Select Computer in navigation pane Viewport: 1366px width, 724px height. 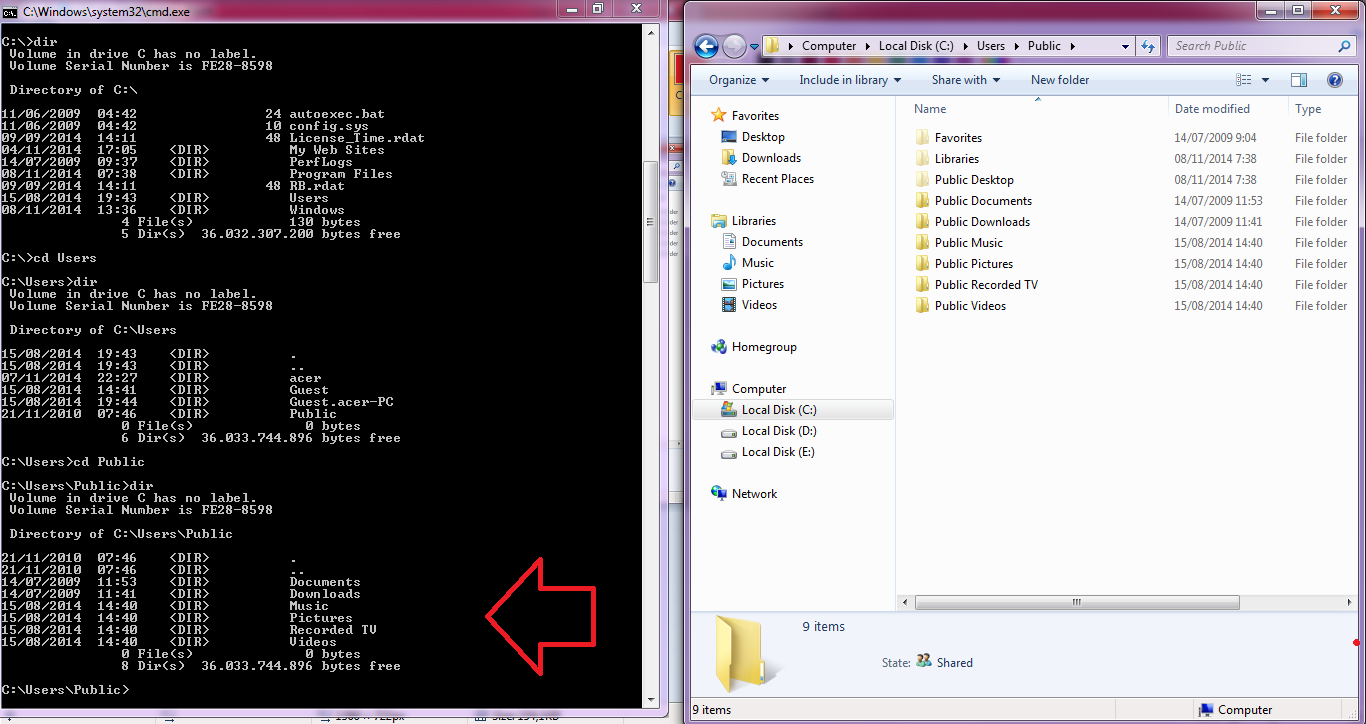coord(759,389)
